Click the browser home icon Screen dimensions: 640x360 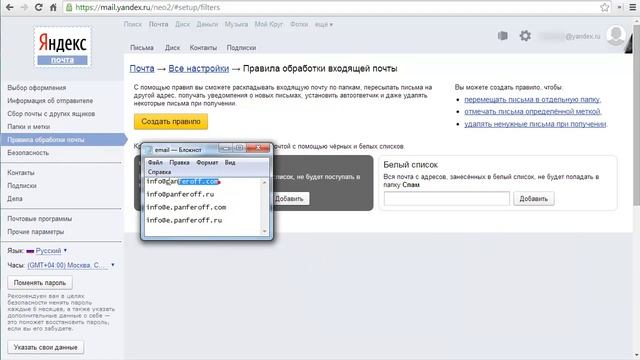53,7
